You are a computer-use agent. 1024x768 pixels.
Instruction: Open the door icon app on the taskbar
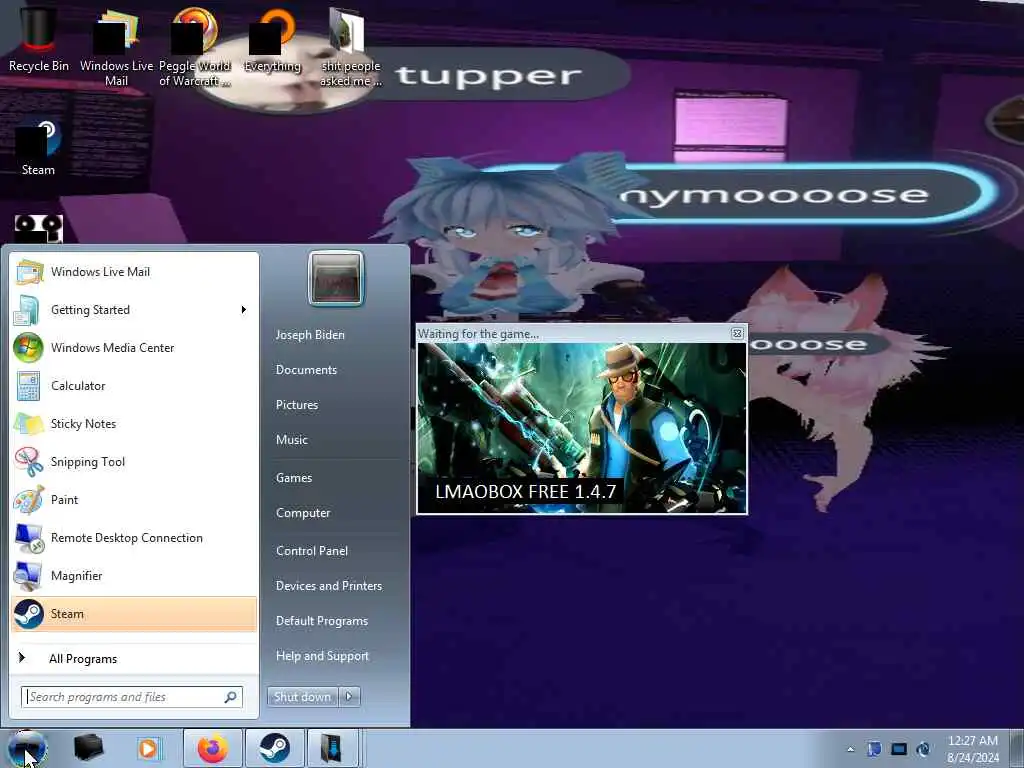pos(332,748)
